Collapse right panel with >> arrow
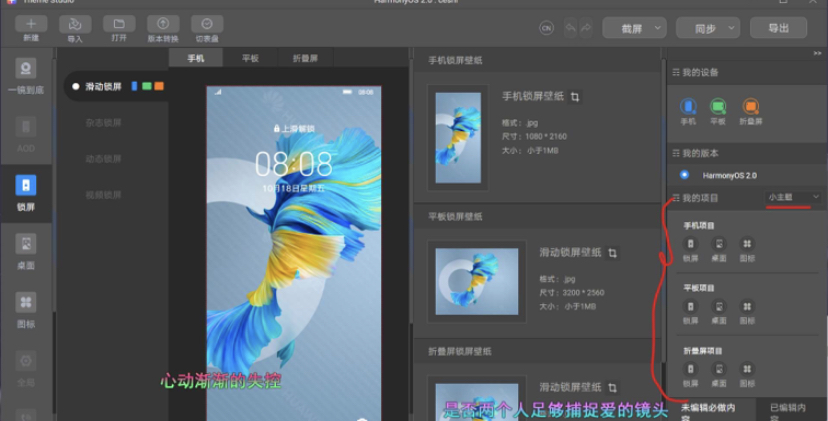Screen dimensions: 828x421 pos(817,53)
